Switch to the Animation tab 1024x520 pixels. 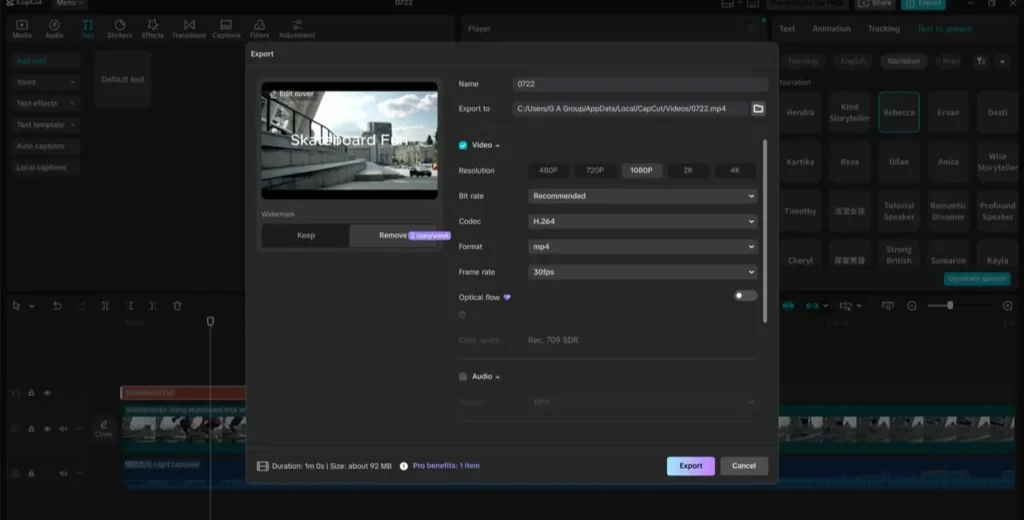831,29
